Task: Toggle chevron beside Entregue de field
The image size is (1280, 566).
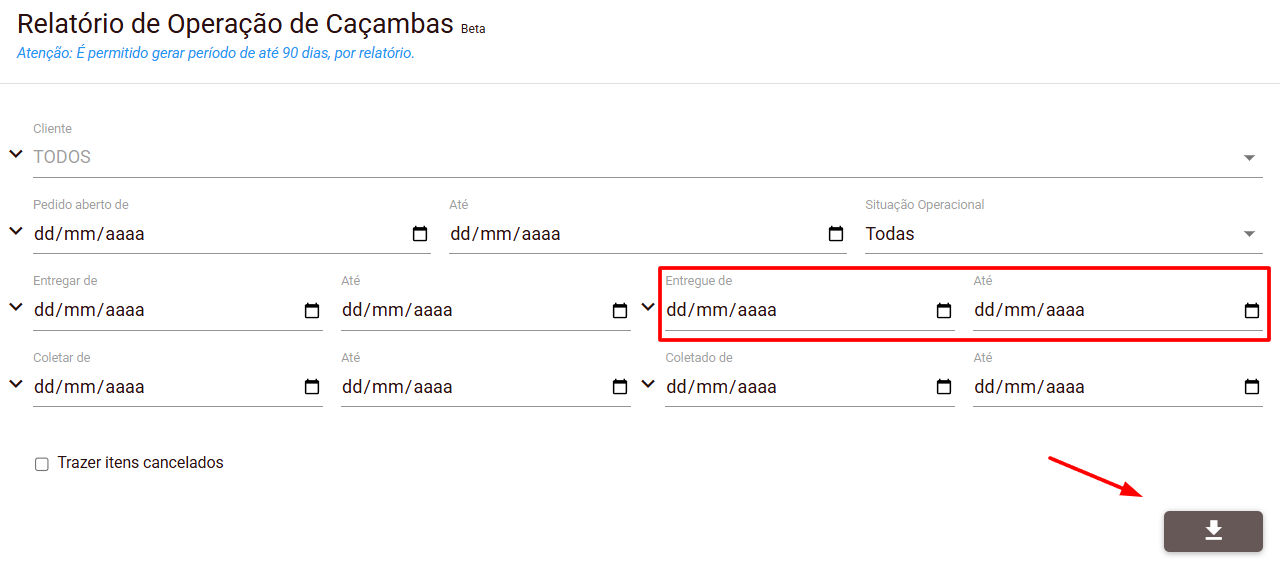Action: coord(648,307)
